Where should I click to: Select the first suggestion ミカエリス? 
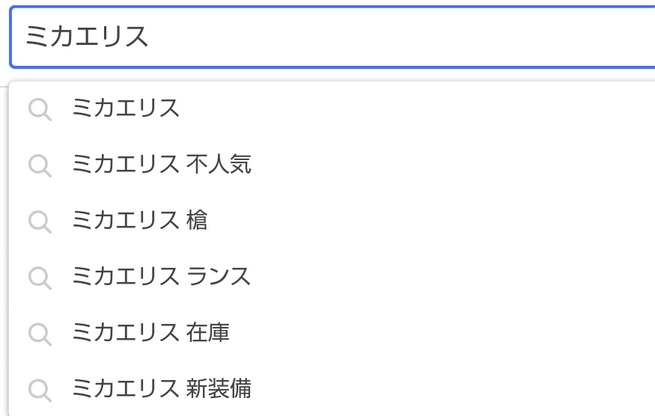pyautogui.click(x=332, y=109)
